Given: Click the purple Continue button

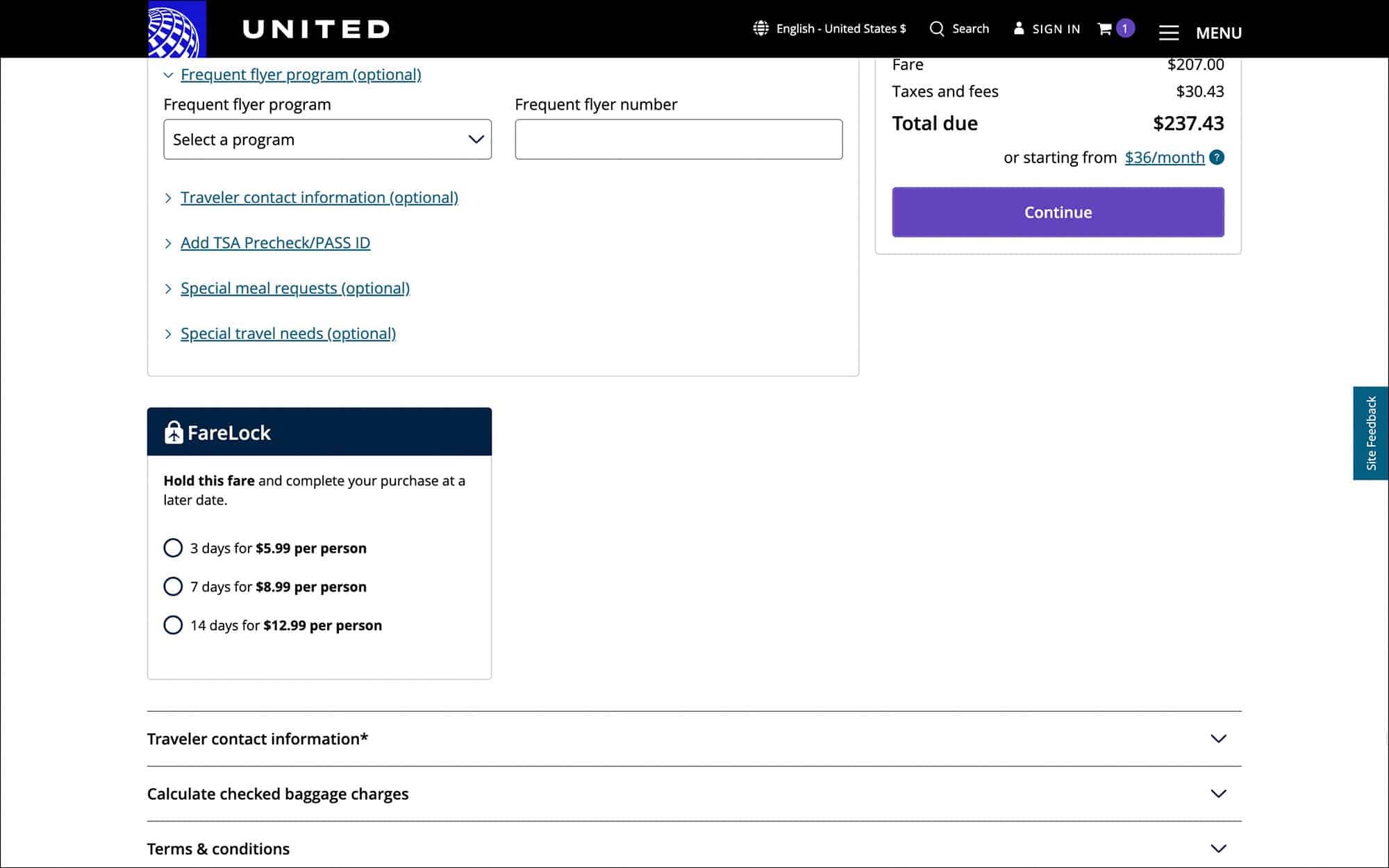Looking at the screenshot, I should 1058,212.
